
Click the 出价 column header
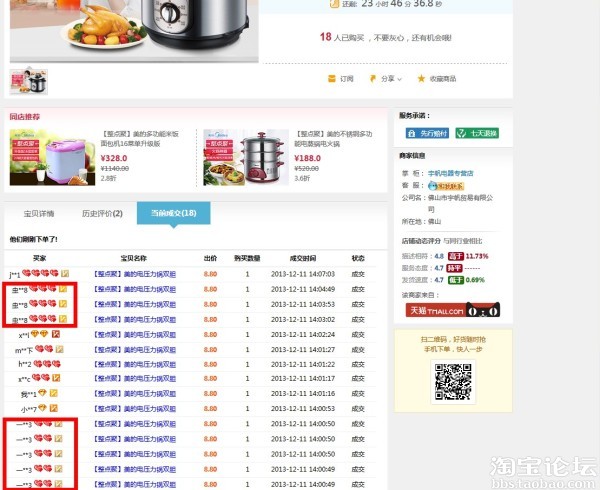210,258
